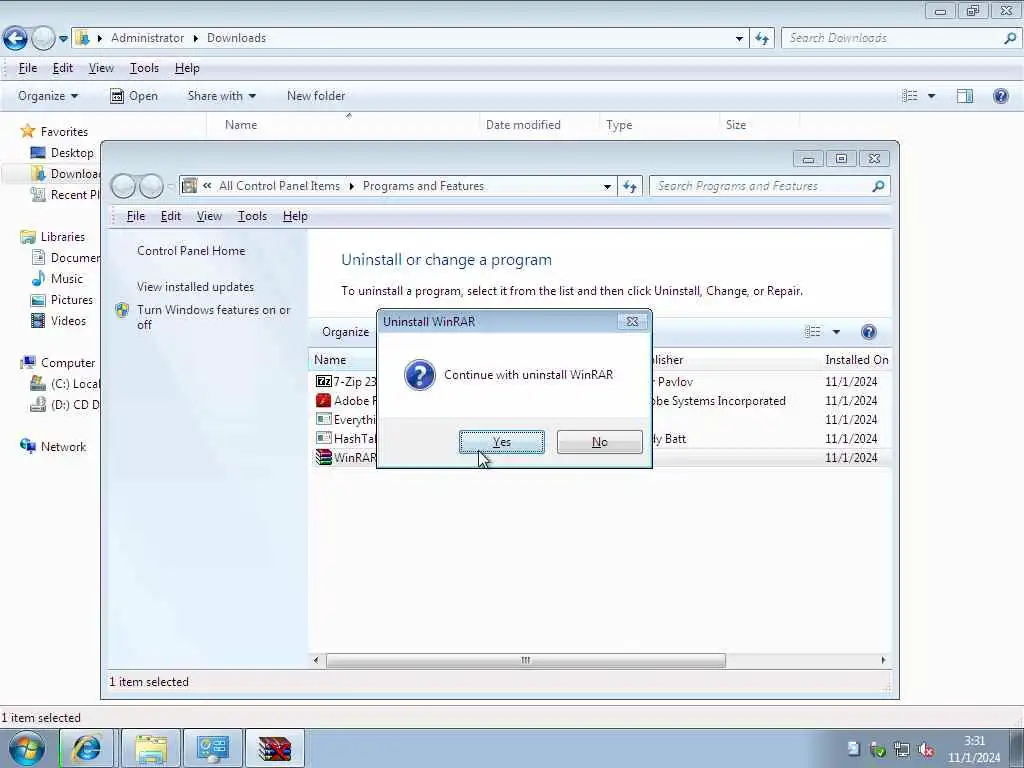Select the Adobe program icon

pos(323,400)
